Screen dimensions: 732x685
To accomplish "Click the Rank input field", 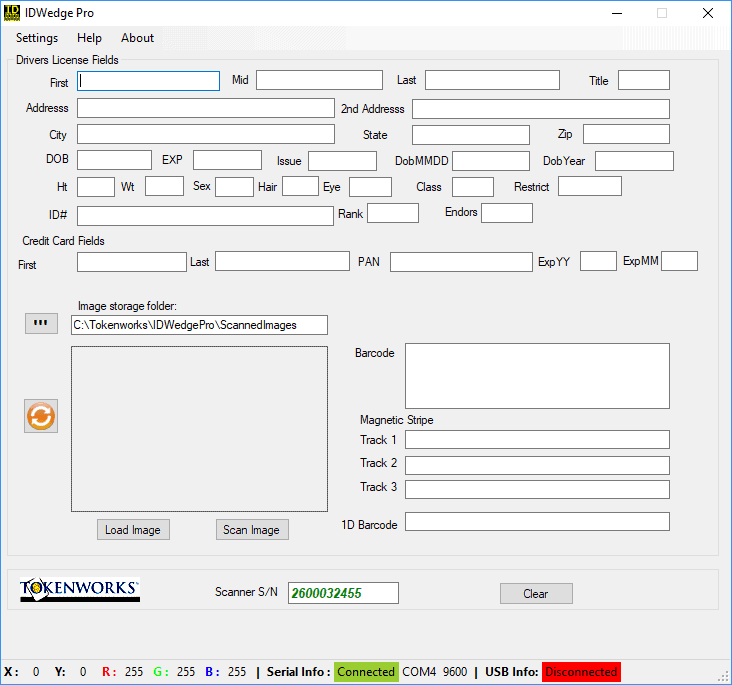I will (x=393, y=213).
